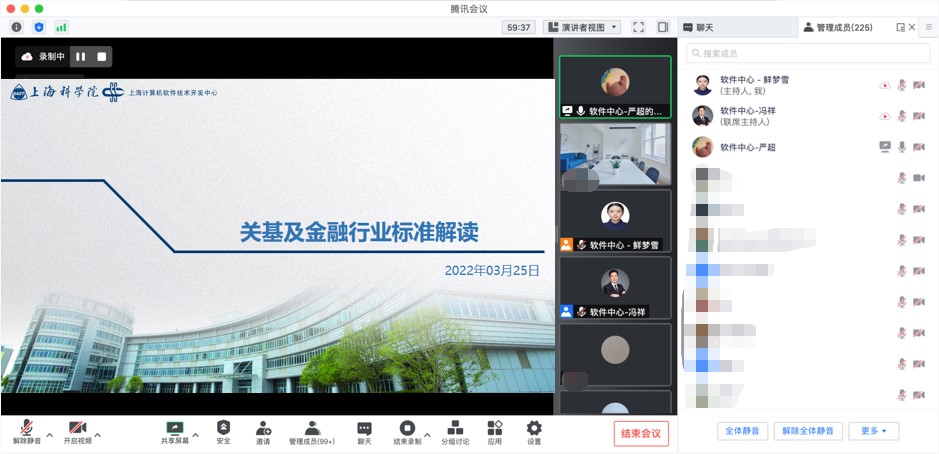
Task: Click recording indicator beside 软件中心-冯祥
Action: pyautogui.click(x=885, y=116)
